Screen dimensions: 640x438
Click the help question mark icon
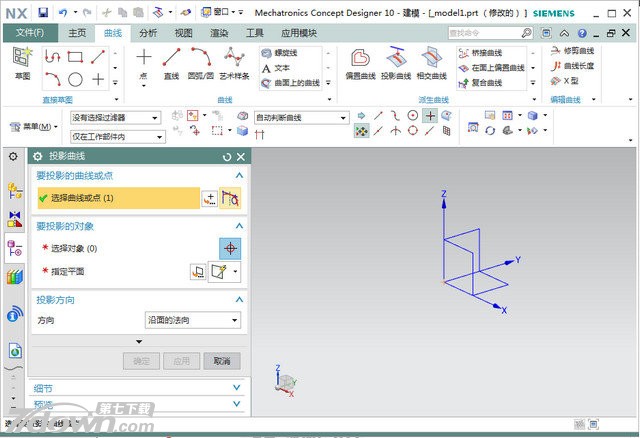[582, 33]
